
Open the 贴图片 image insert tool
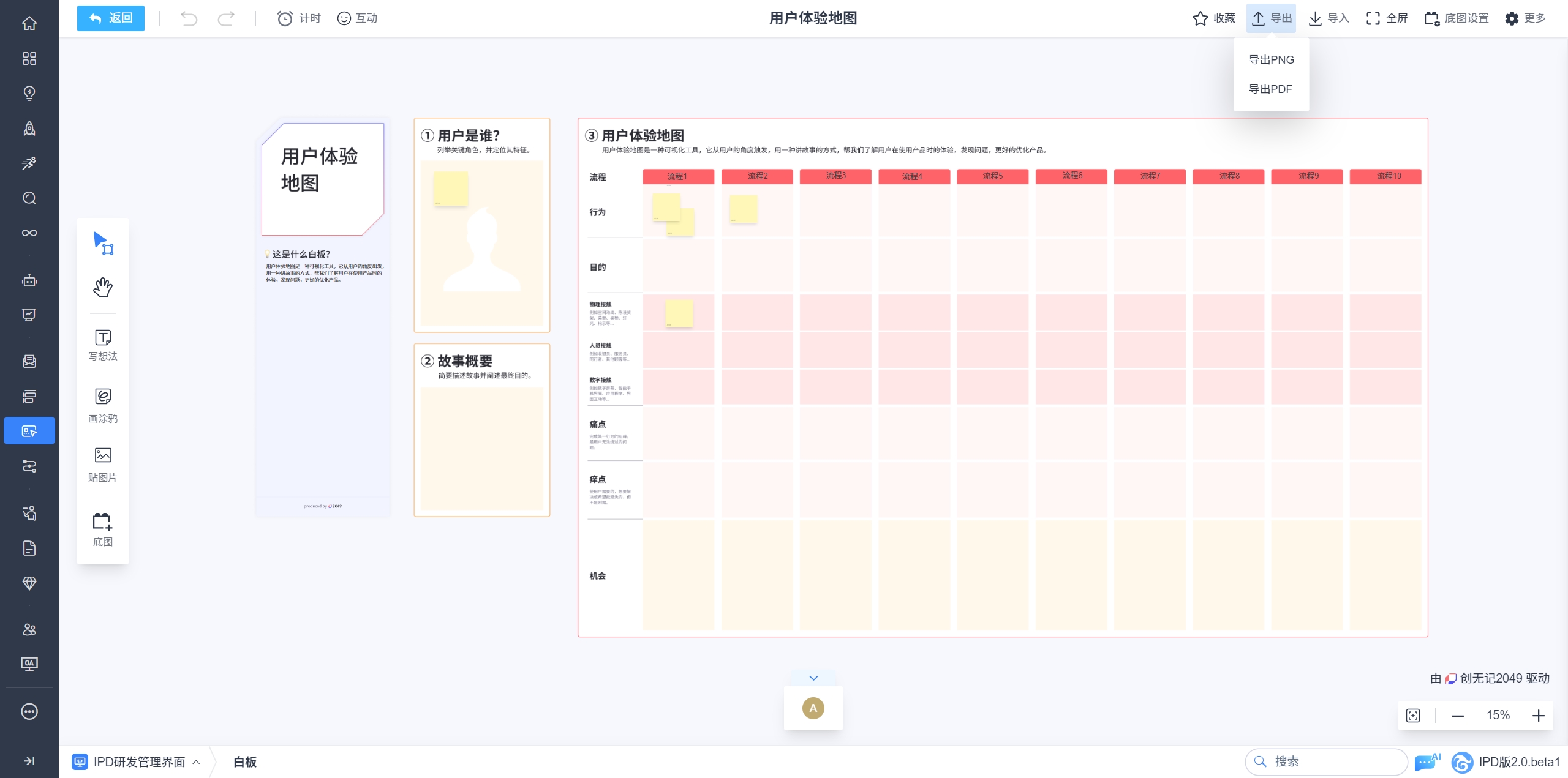pyautogui.click(x=102, y=464)
